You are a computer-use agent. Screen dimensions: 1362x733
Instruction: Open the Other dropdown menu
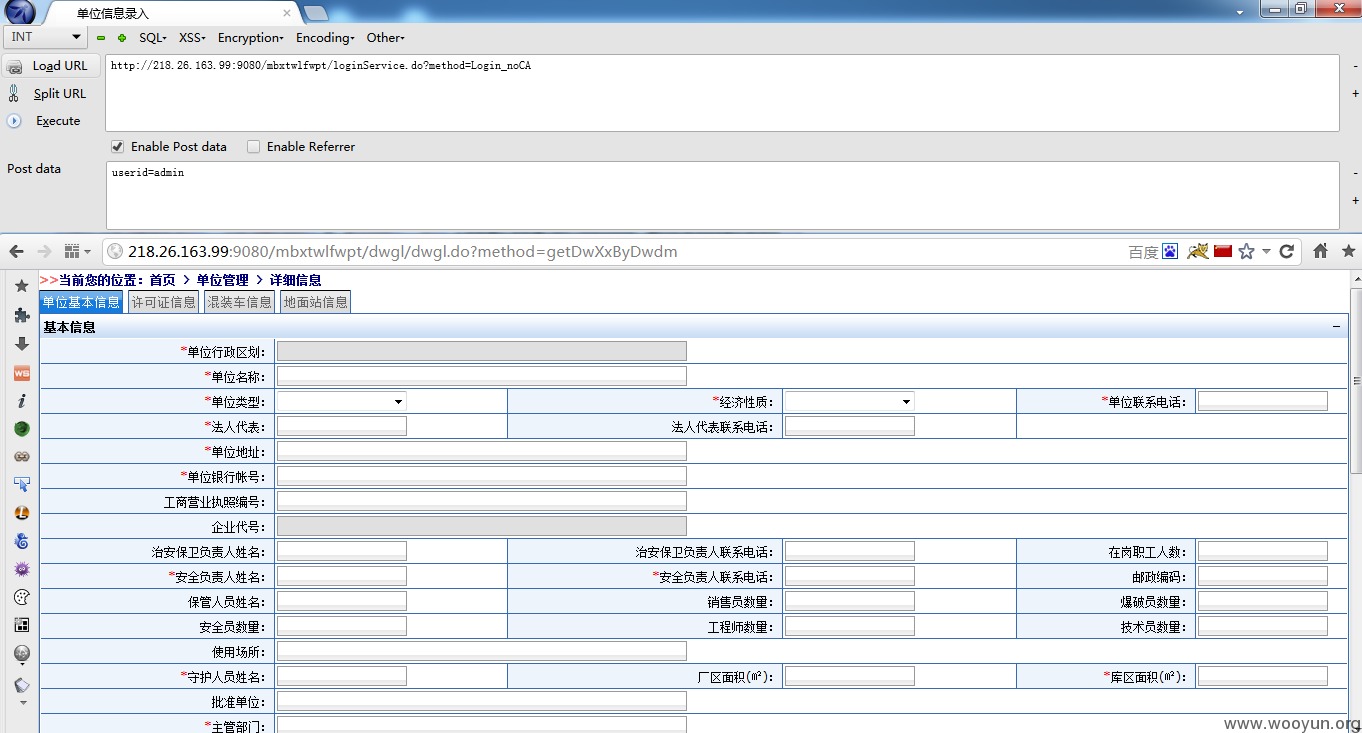click(x=385, y=37)
